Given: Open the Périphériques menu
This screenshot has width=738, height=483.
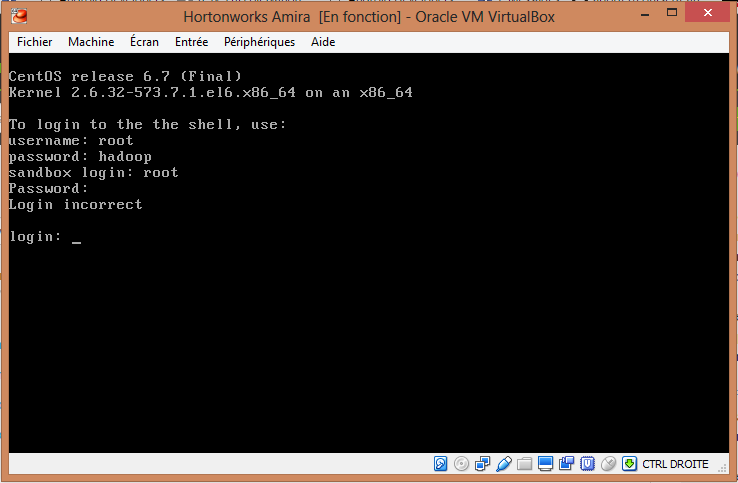Looking at the screenshot, I should coord(259,42).
